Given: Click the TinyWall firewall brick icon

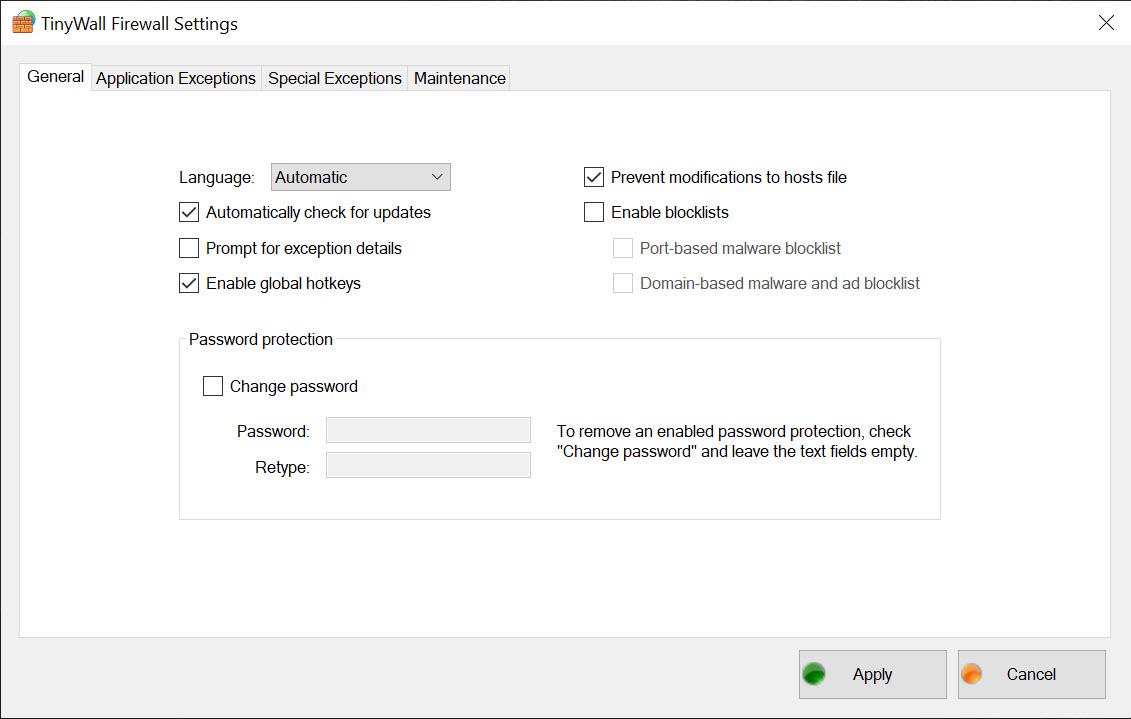Looking at the screenshot, I should point(23,21).
